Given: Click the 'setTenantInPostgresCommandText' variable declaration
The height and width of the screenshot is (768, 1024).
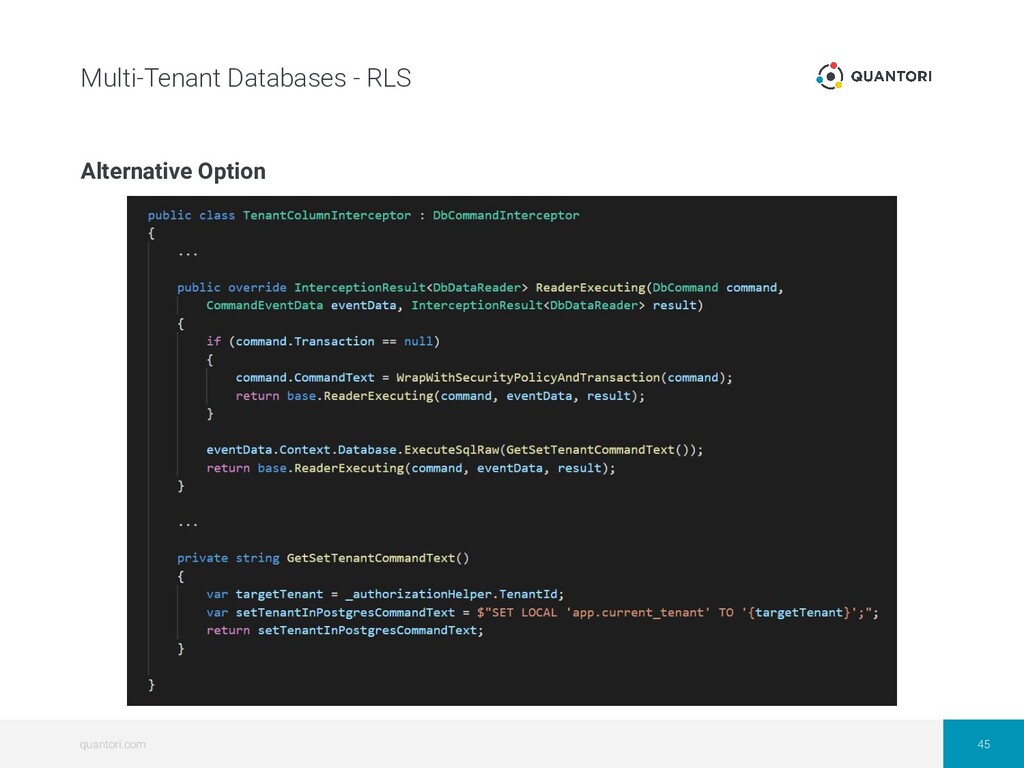Looking at the screenshot, I should [345, 613].
